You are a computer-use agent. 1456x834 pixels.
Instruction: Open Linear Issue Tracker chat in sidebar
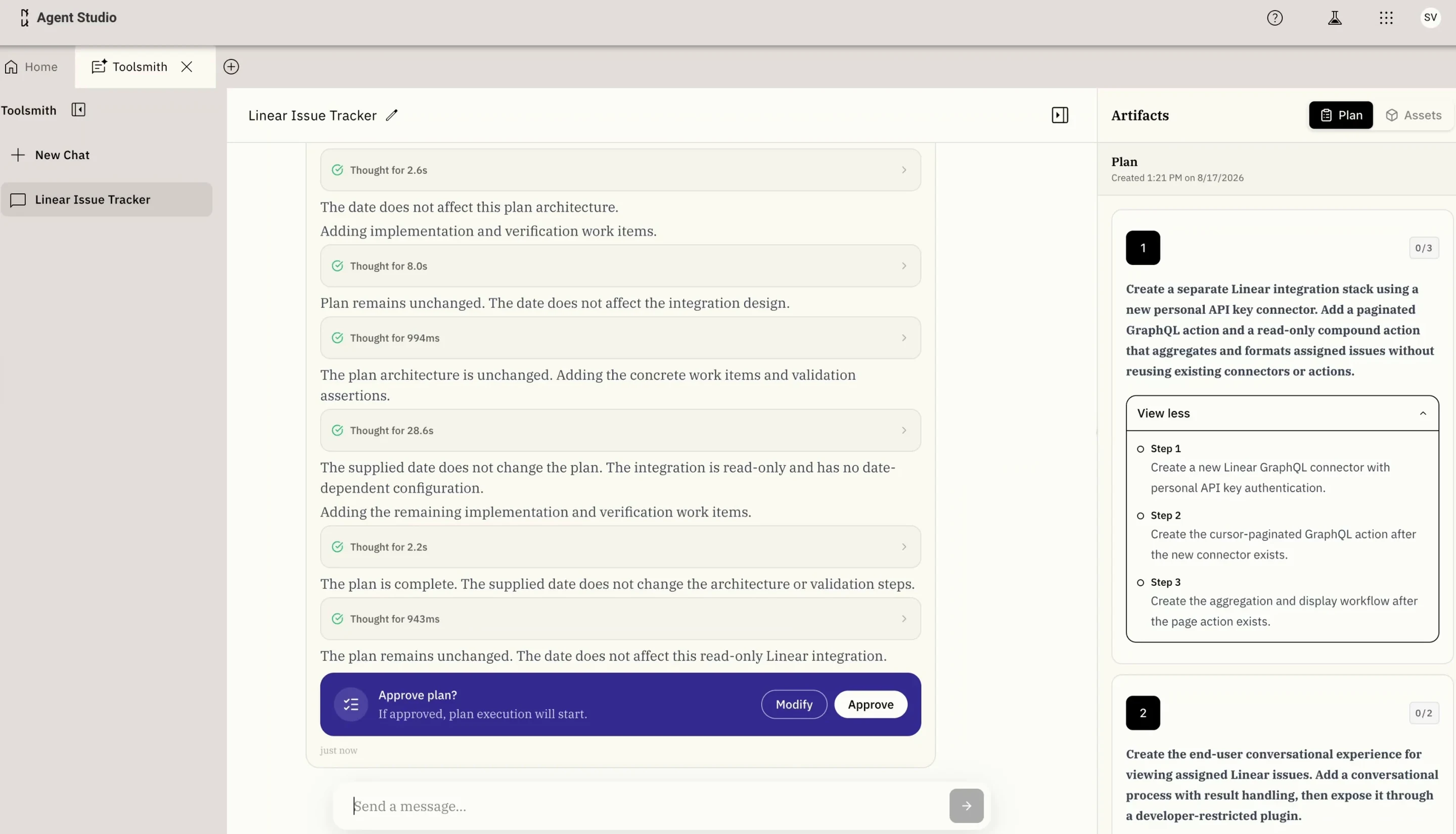pyautogui.click(x=107, y=200)
